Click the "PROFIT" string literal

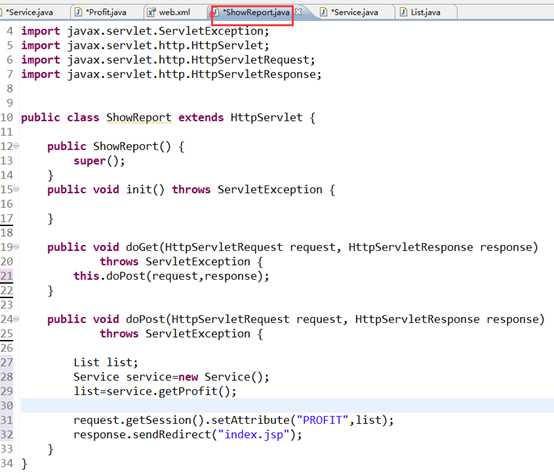tap(323, 420)
